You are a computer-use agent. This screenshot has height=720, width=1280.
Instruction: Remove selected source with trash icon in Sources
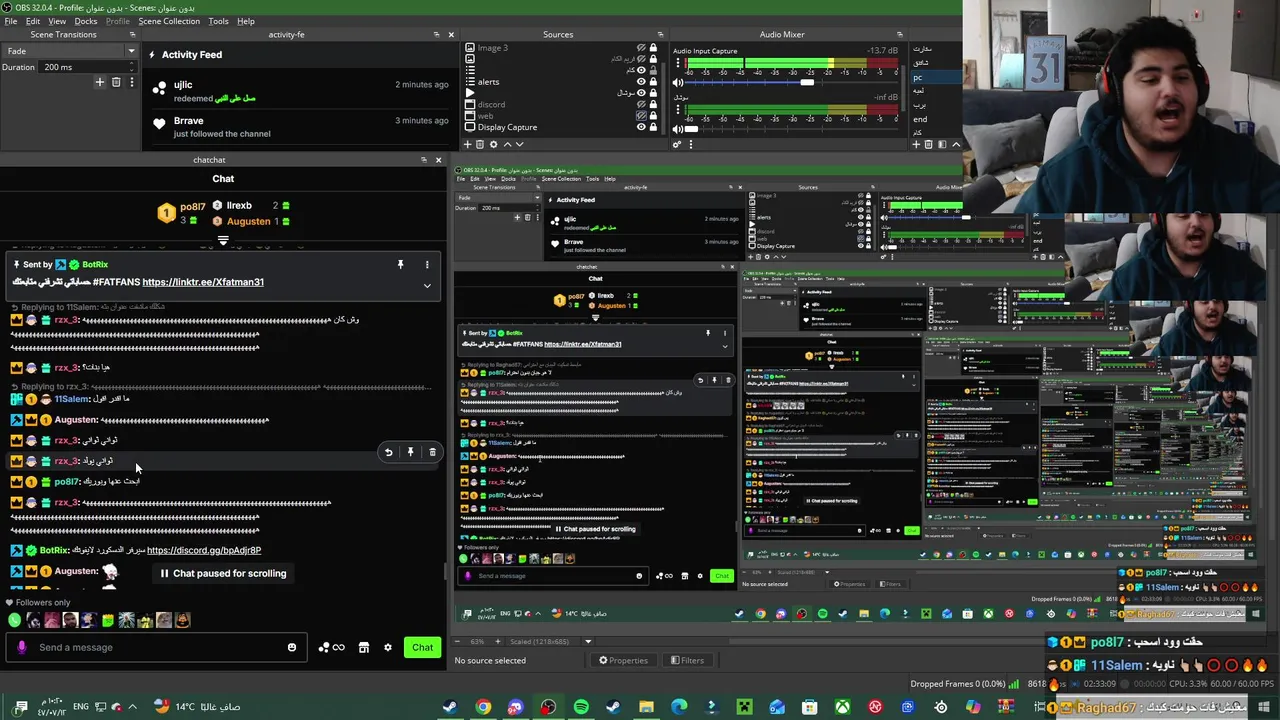coord(481,144)
